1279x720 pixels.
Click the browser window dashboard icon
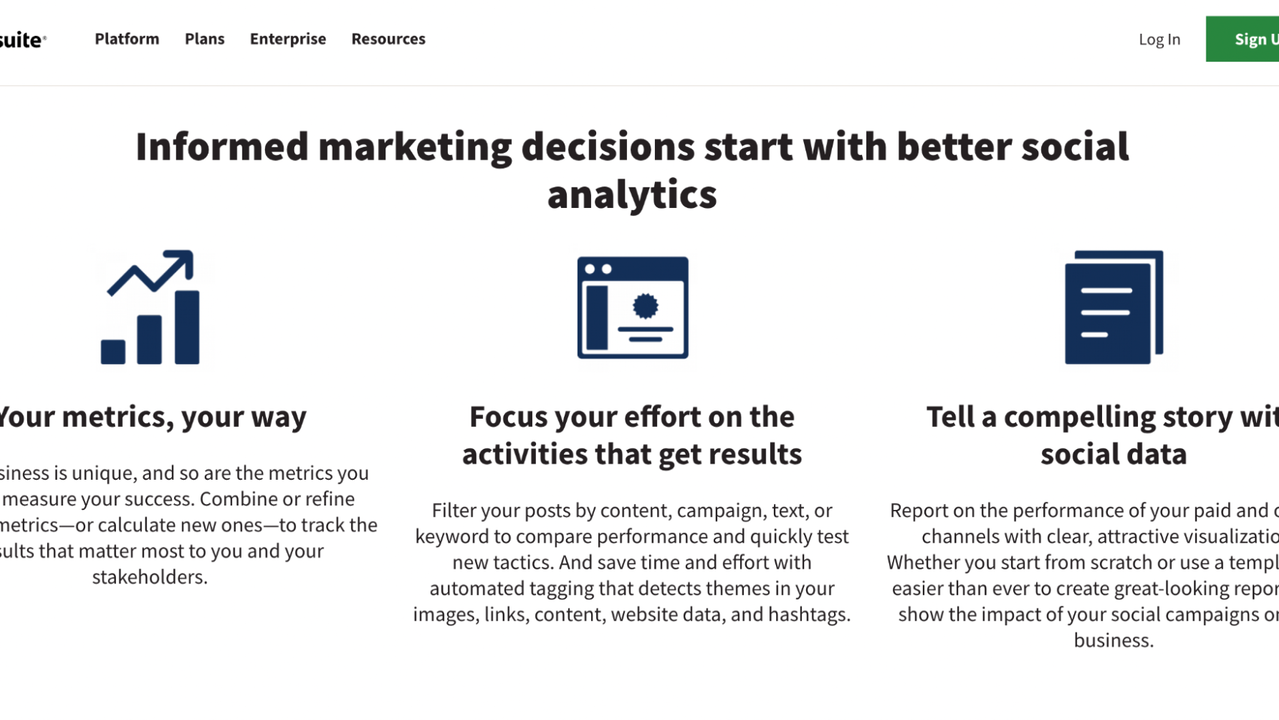click(x=632, y=308)
